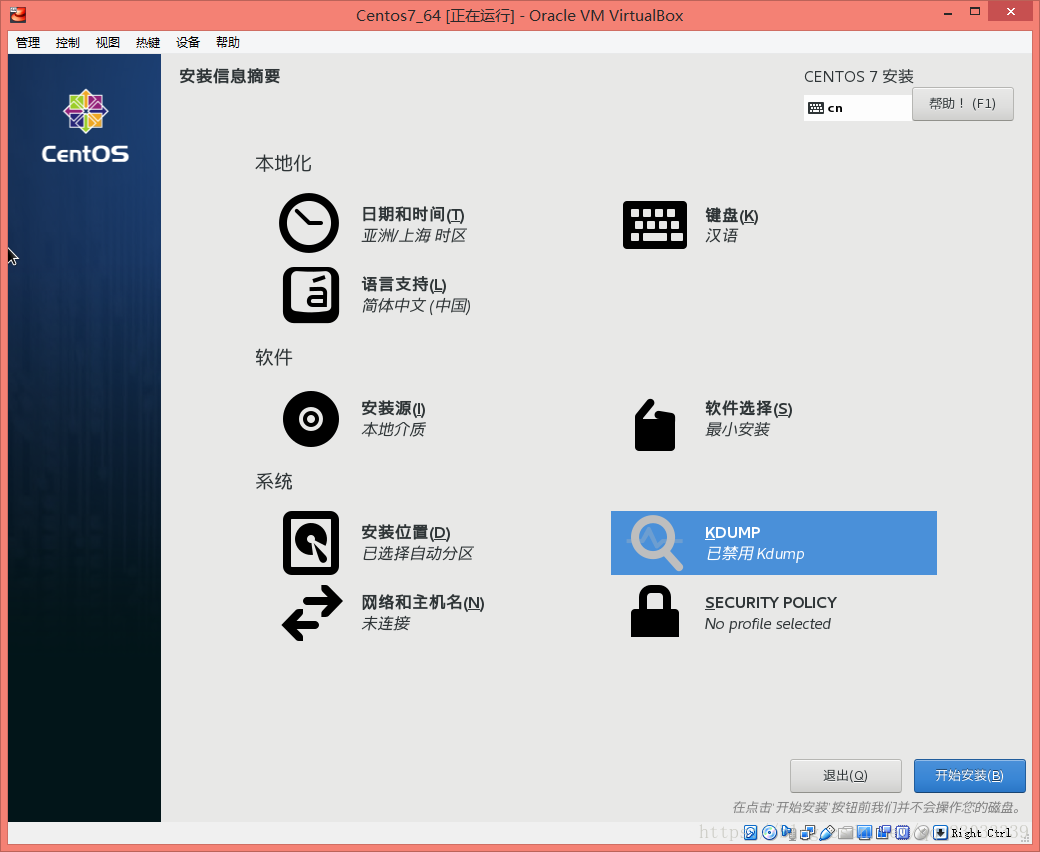Screen dimensions: 1040x852
Task: Click the CentOS logo in the sidebar
Action: click(85, 126)
